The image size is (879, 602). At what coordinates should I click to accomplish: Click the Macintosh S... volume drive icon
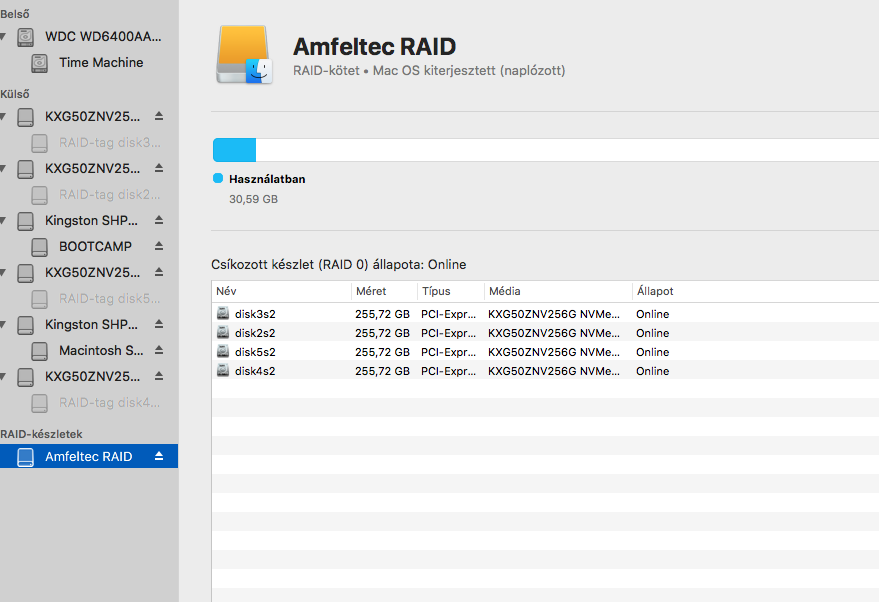click(39, 351)
